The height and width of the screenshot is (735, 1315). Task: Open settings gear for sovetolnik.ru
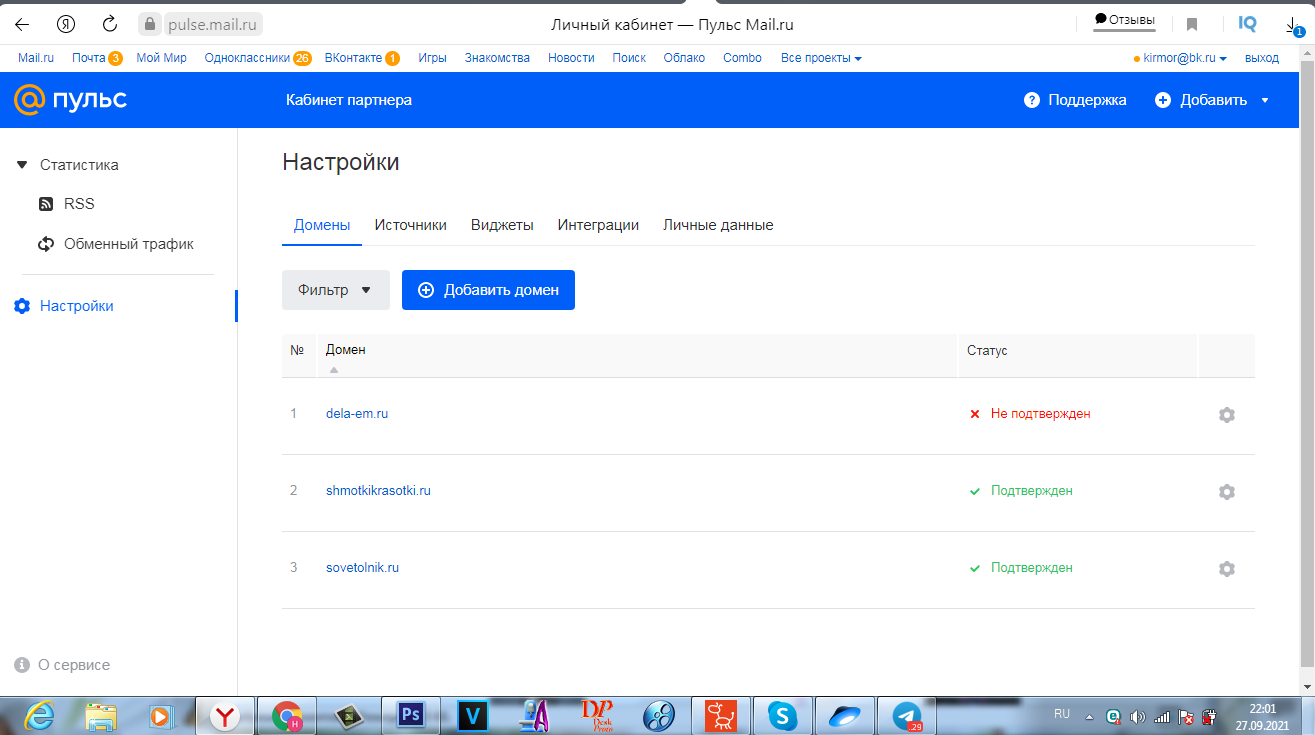coord(1227,568)
